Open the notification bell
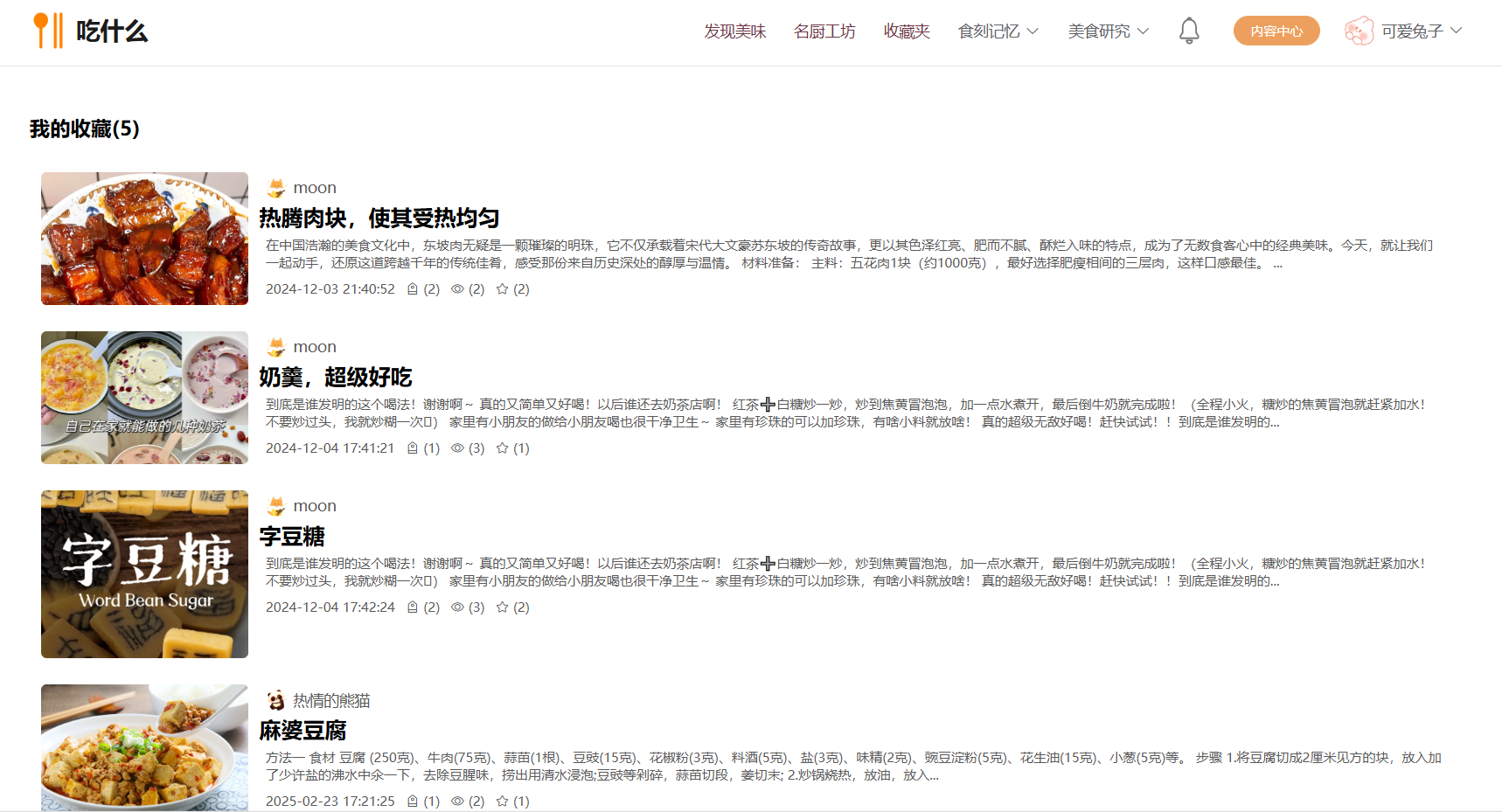 point(1189,31)
